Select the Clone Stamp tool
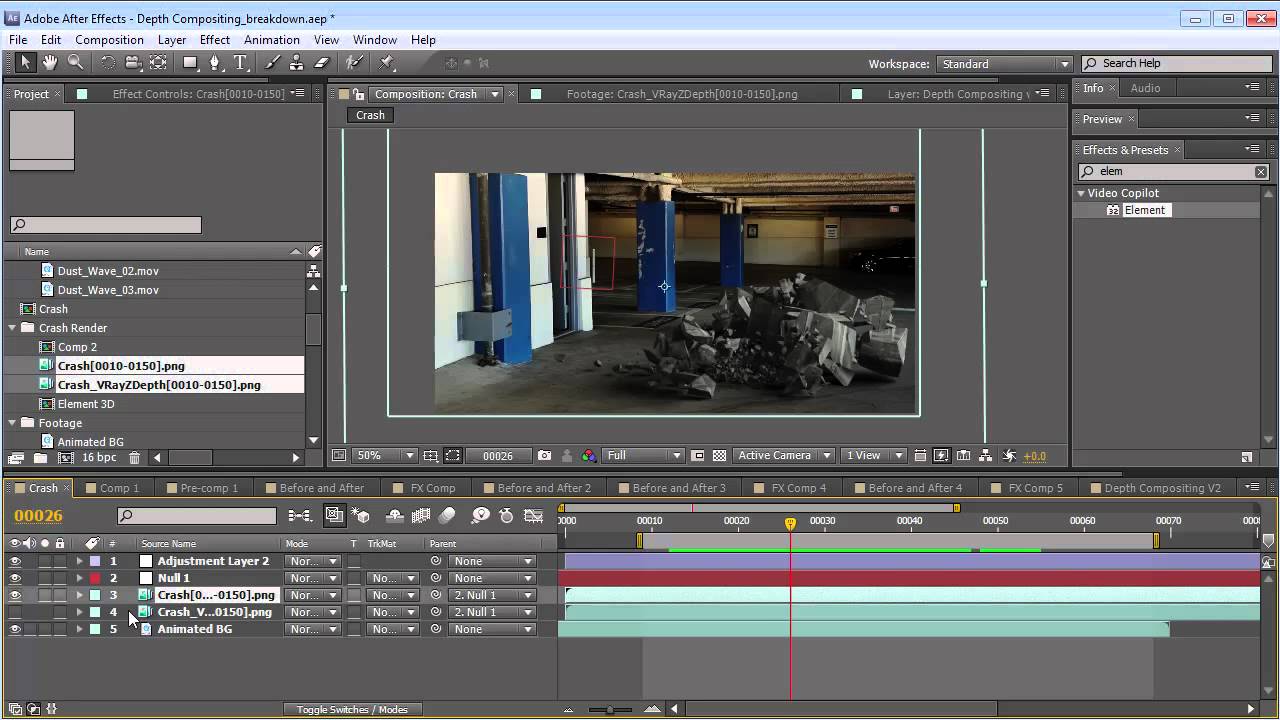The height and width of the screenshot is (720, 1280). 296,63
